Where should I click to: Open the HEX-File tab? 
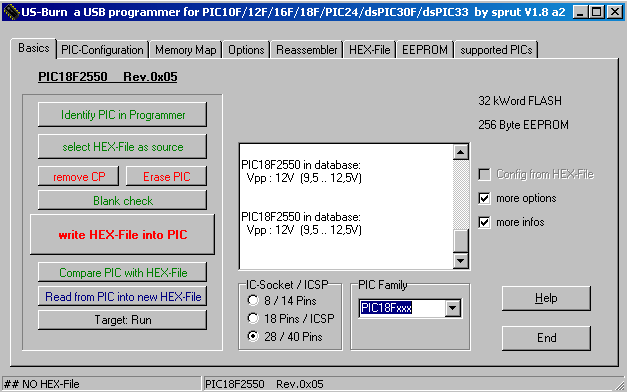pos(369,50)
